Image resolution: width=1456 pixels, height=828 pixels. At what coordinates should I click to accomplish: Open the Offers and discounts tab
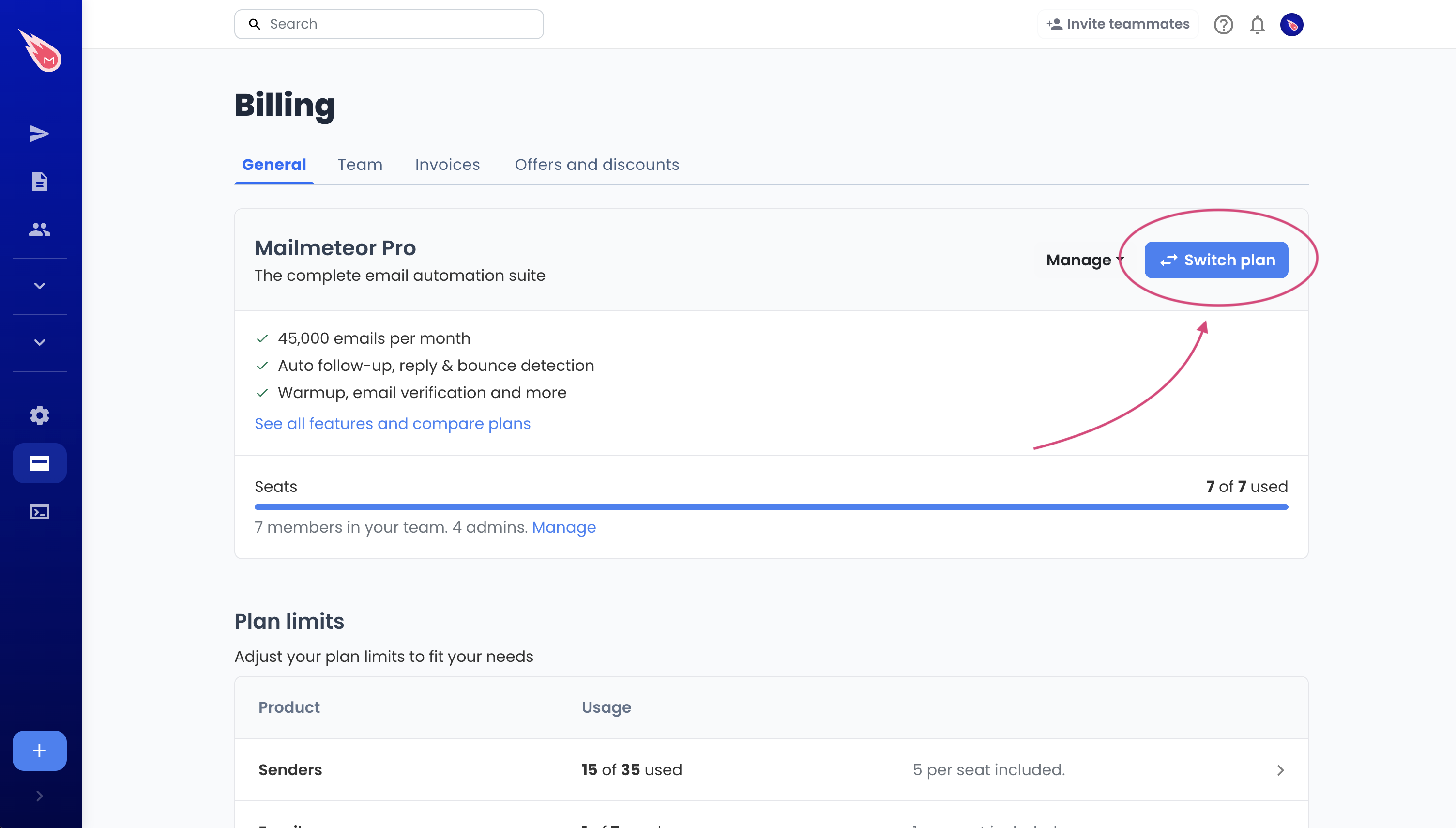click(x=597, y=164)
